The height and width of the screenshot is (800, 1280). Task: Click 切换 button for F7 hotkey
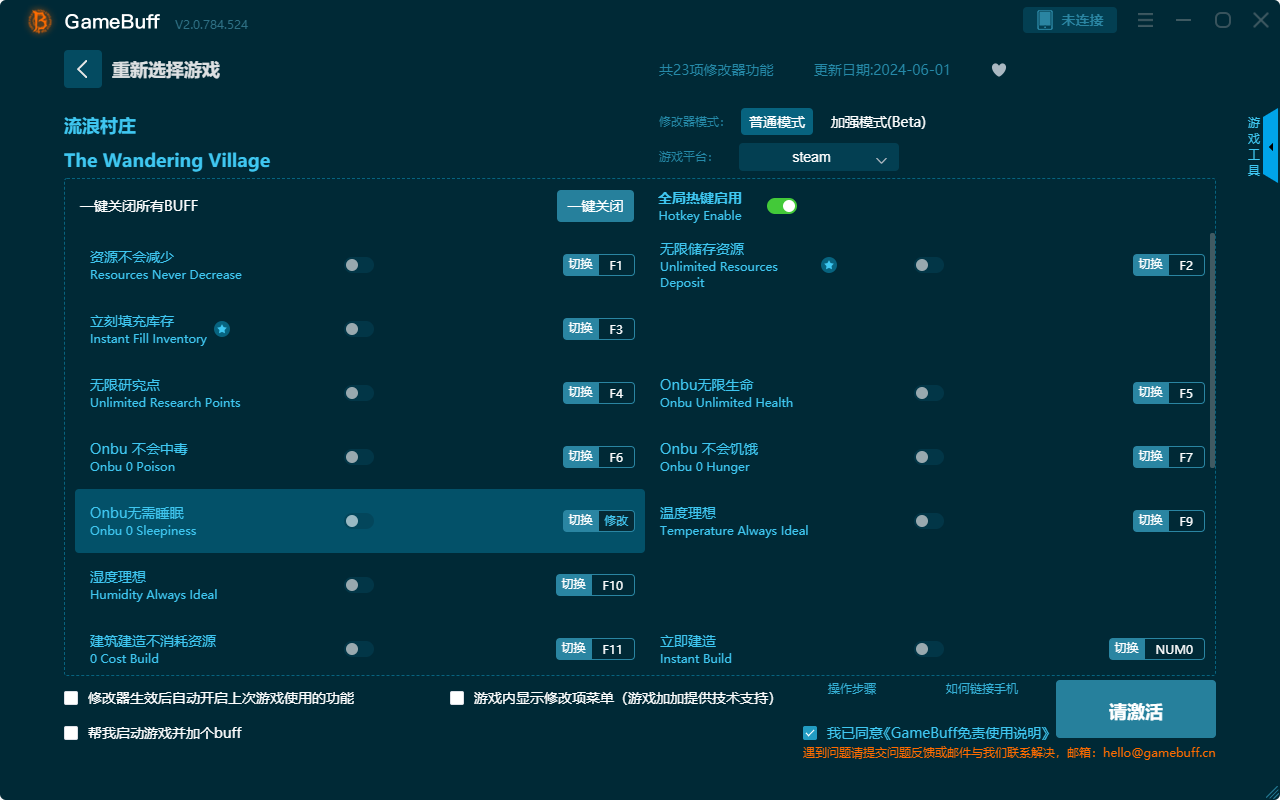click(x=1151, y=457)
